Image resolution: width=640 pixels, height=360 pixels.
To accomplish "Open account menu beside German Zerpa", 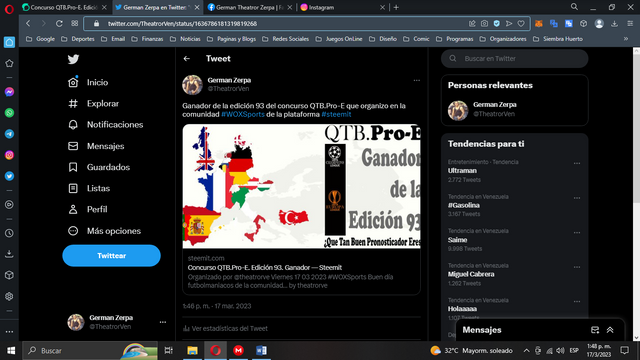I will [163, 322].
